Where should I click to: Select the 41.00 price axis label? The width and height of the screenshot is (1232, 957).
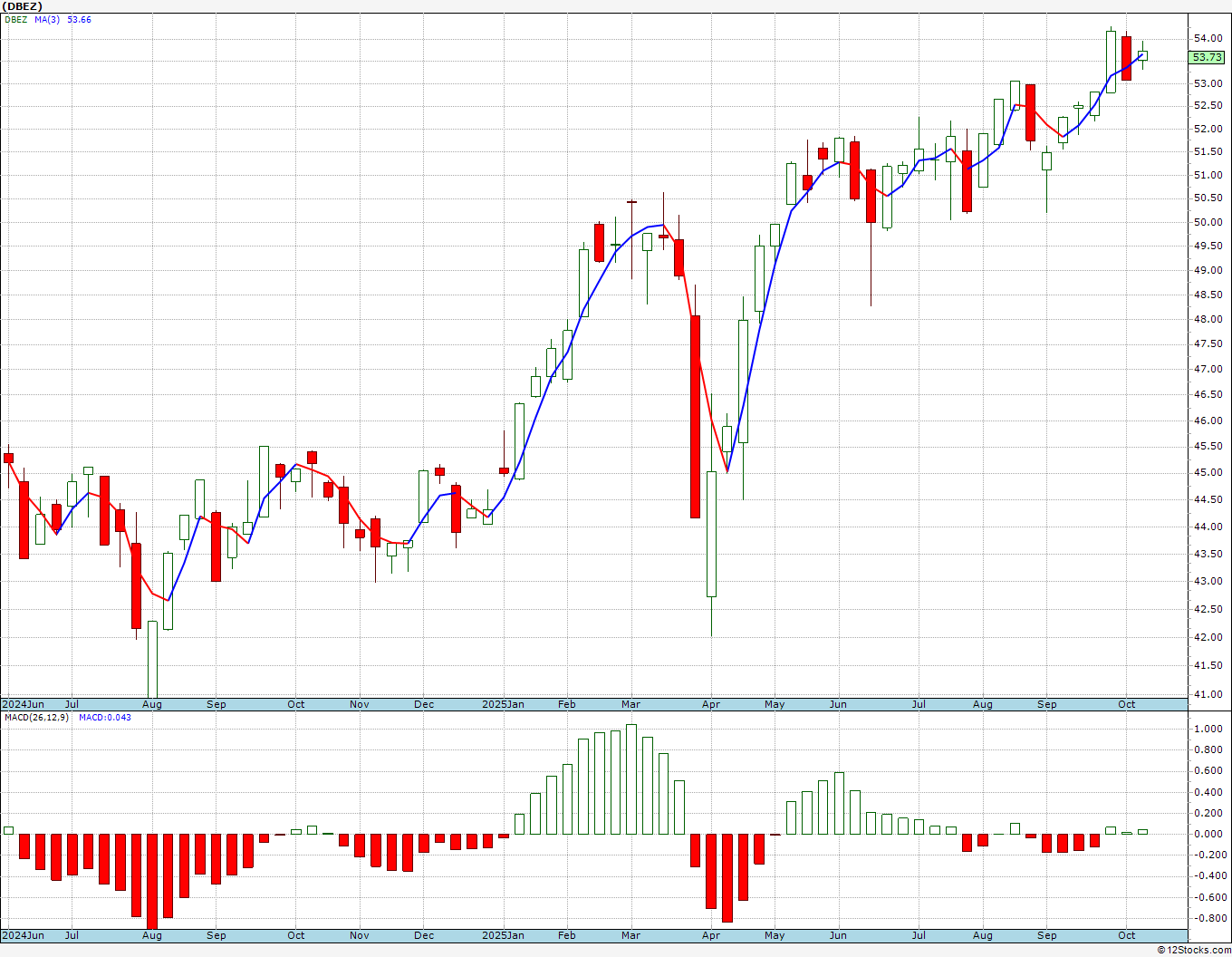tap(1208, 694)
